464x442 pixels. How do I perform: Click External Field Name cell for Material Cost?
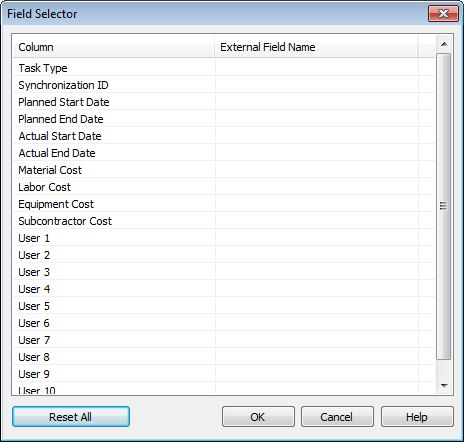coord(317,170)
